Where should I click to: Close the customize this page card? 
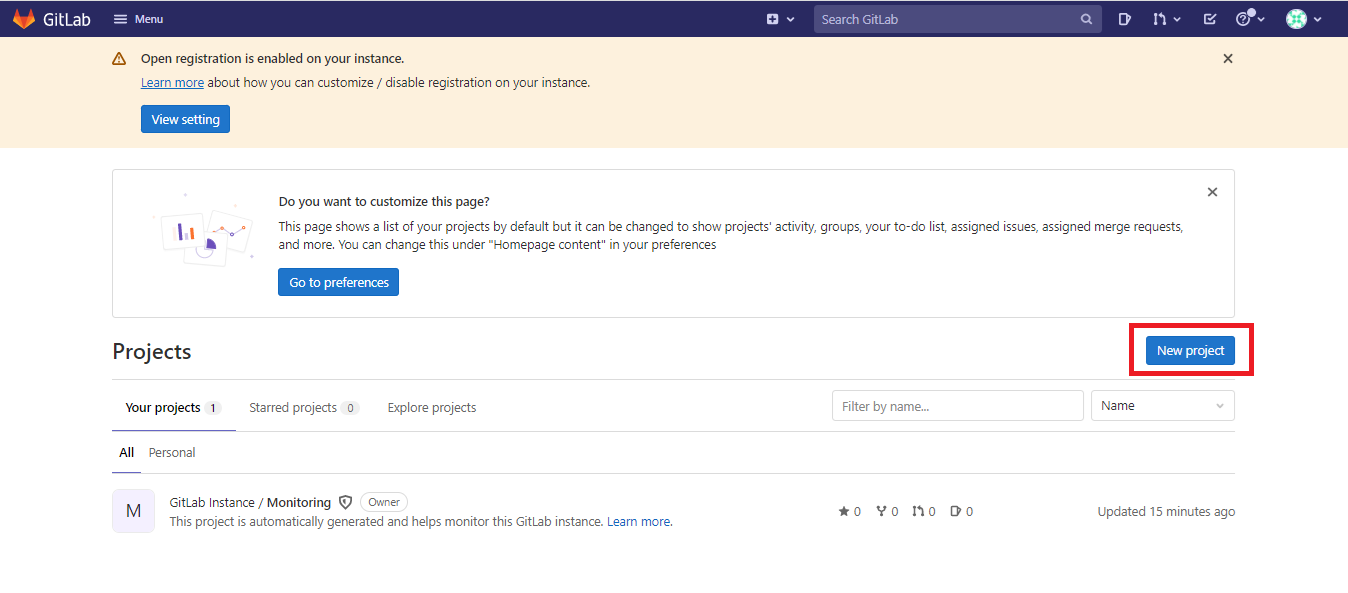coord(1212,192)
